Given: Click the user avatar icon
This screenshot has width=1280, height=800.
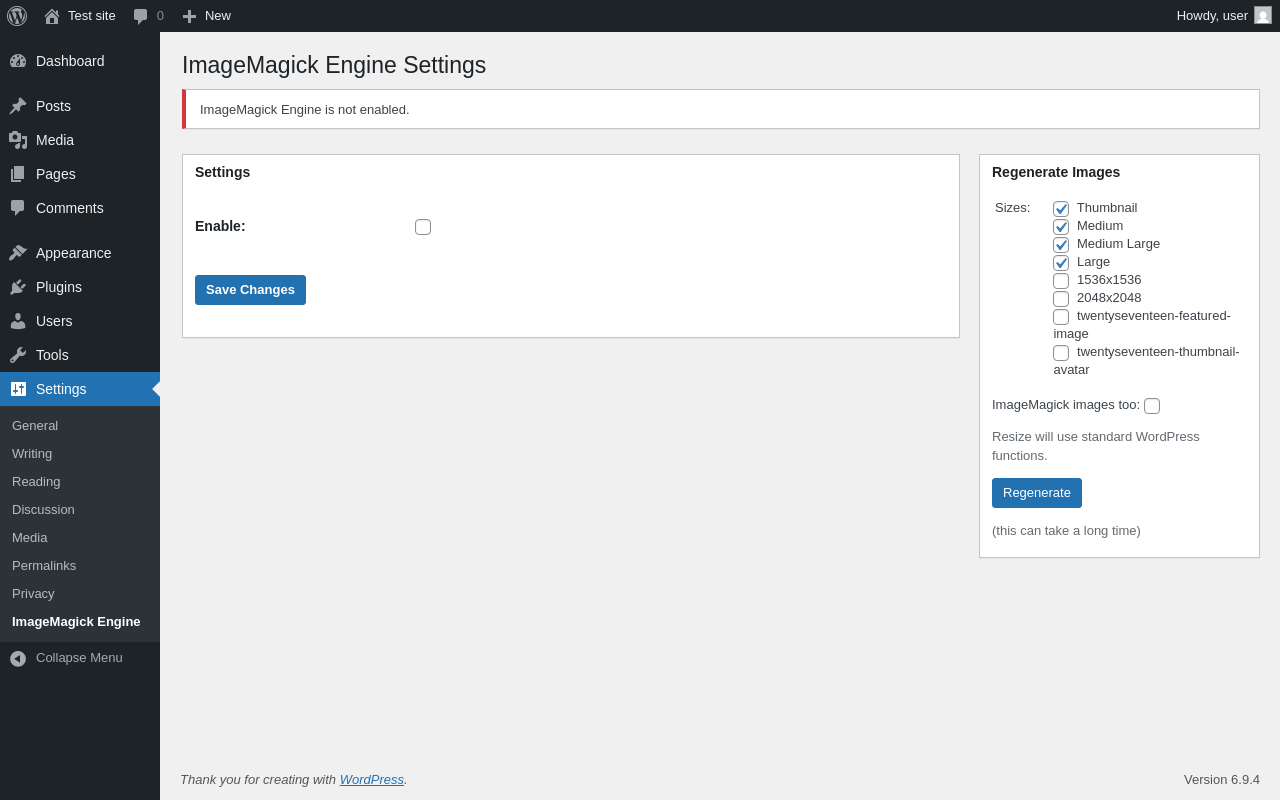Looking at the screenshot, I should (1263, 16).
